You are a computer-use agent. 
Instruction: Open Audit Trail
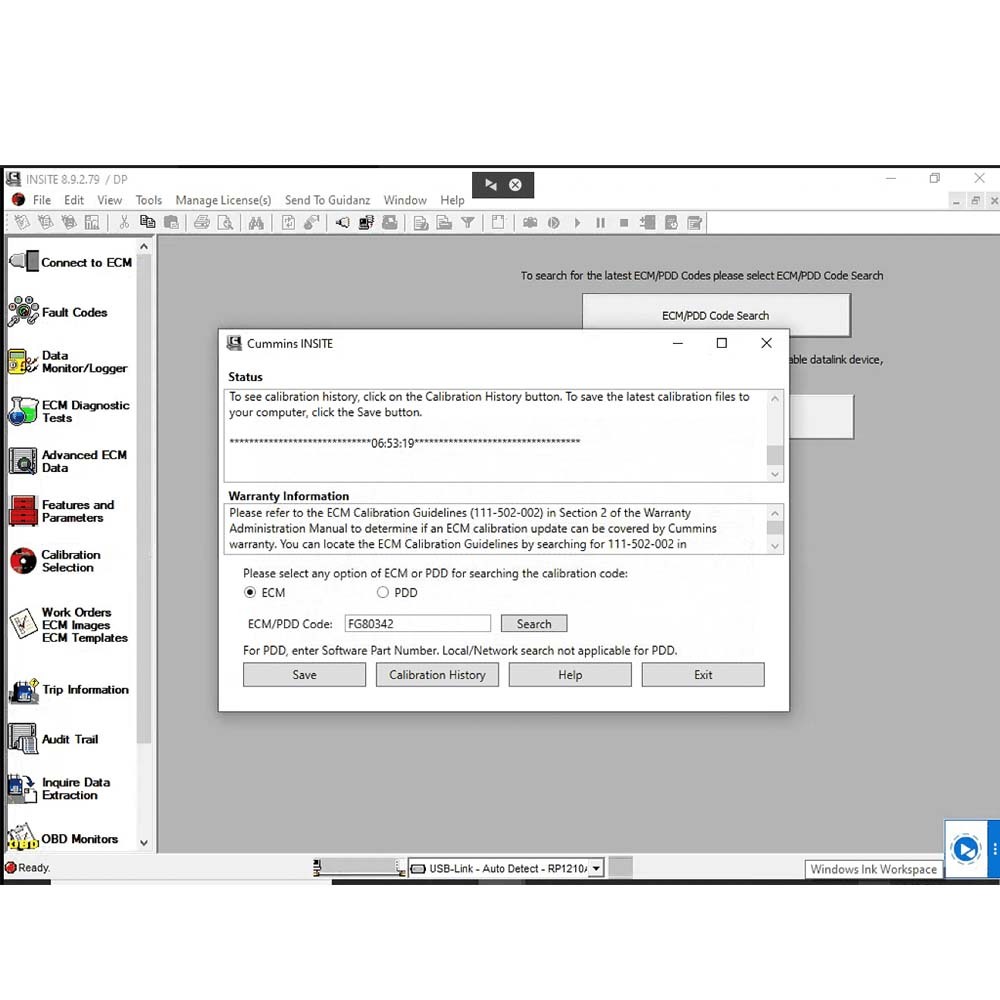click(54, 739)
